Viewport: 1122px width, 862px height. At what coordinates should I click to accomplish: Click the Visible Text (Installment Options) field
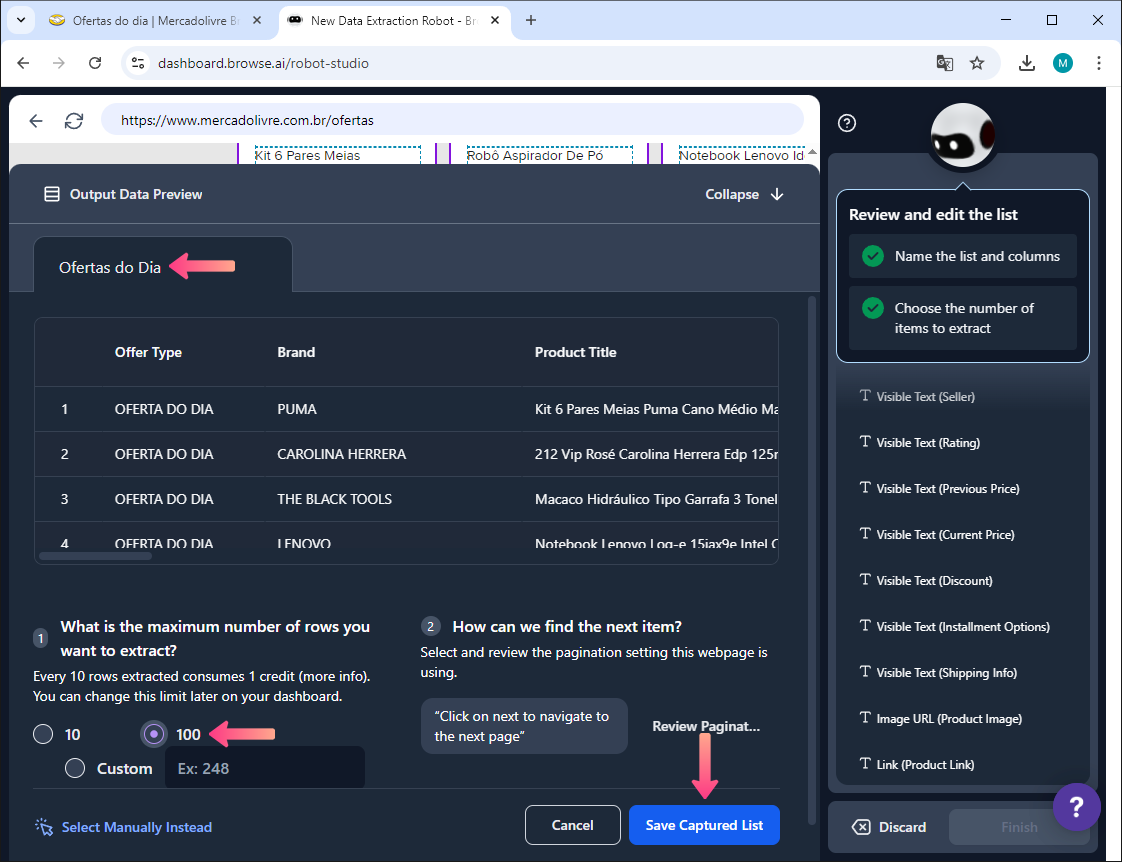[x=955, y=627]
